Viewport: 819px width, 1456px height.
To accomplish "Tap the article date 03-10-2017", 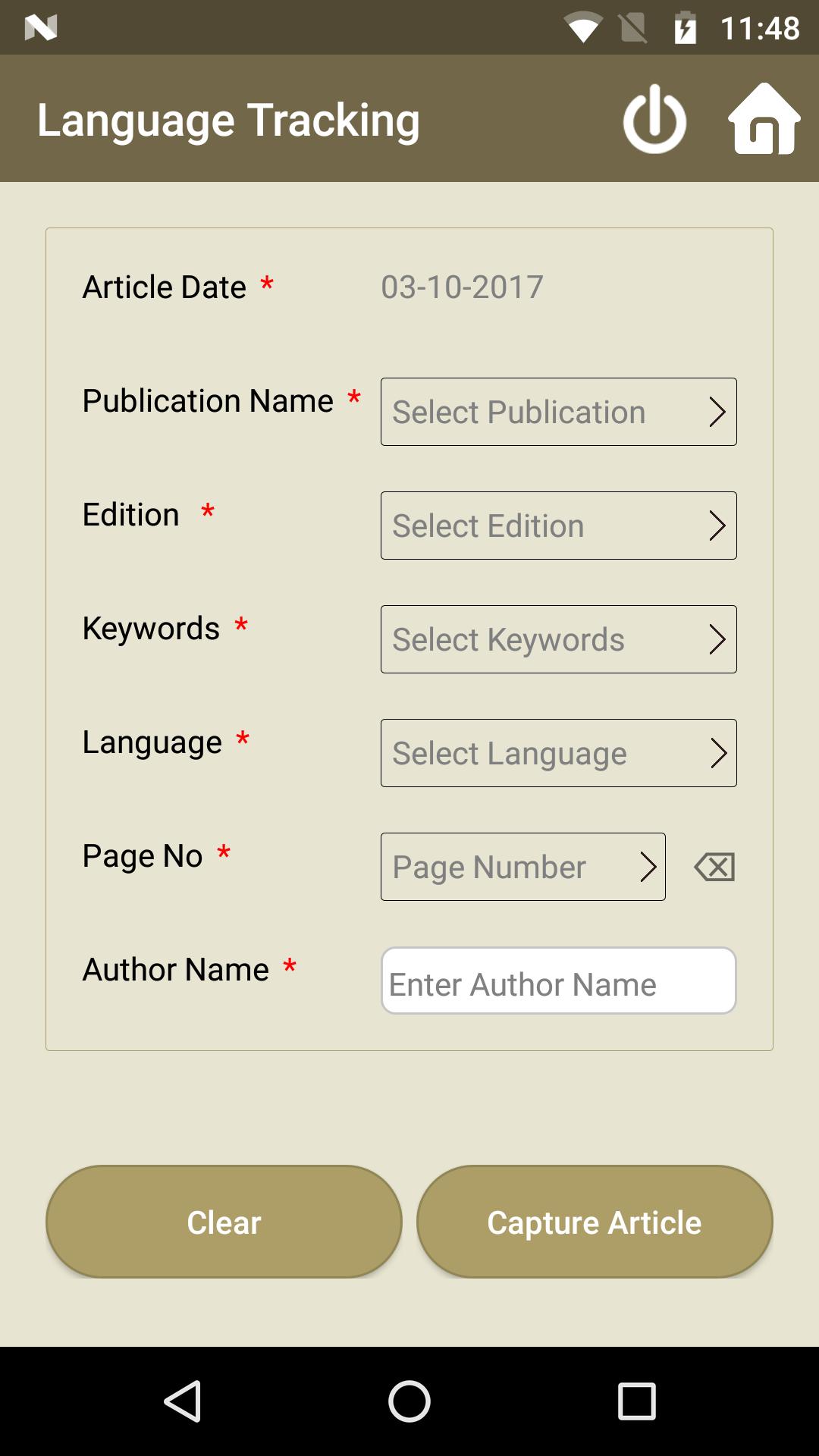I will tap(462, 287).
